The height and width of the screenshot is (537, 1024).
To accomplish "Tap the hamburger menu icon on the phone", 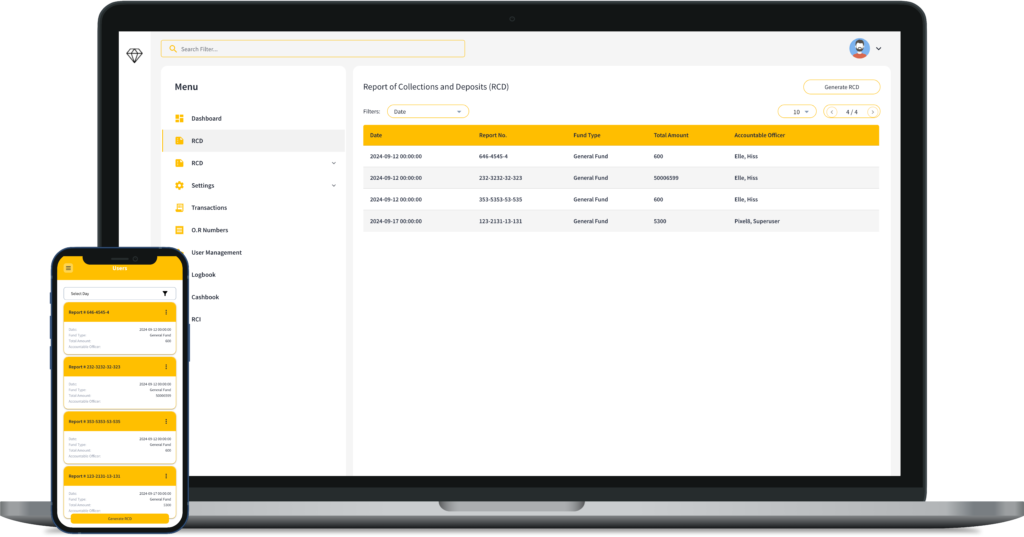I will click(68, 268).
